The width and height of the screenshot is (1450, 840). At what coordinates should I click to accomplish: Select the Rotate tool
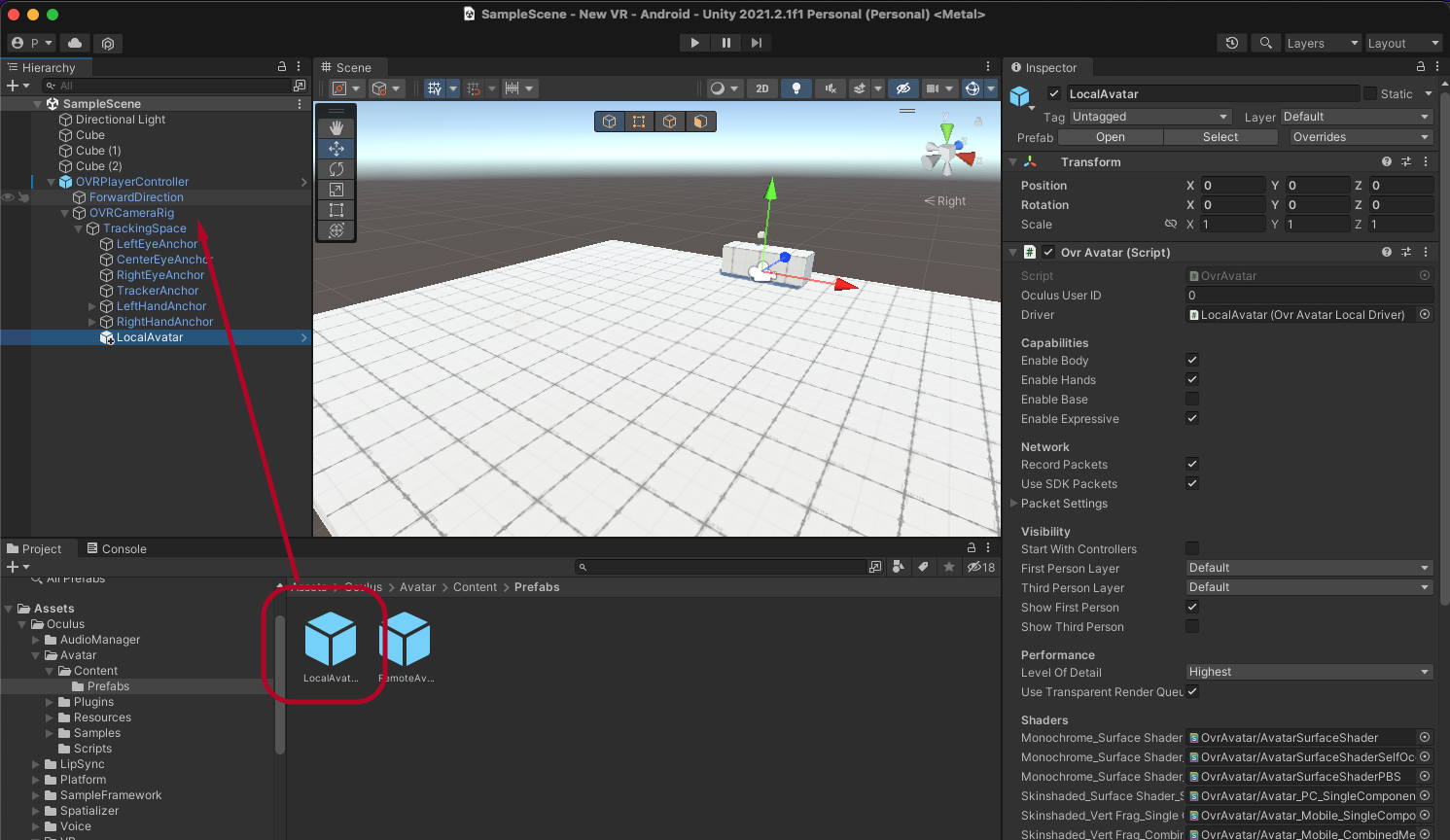(336, 169)
